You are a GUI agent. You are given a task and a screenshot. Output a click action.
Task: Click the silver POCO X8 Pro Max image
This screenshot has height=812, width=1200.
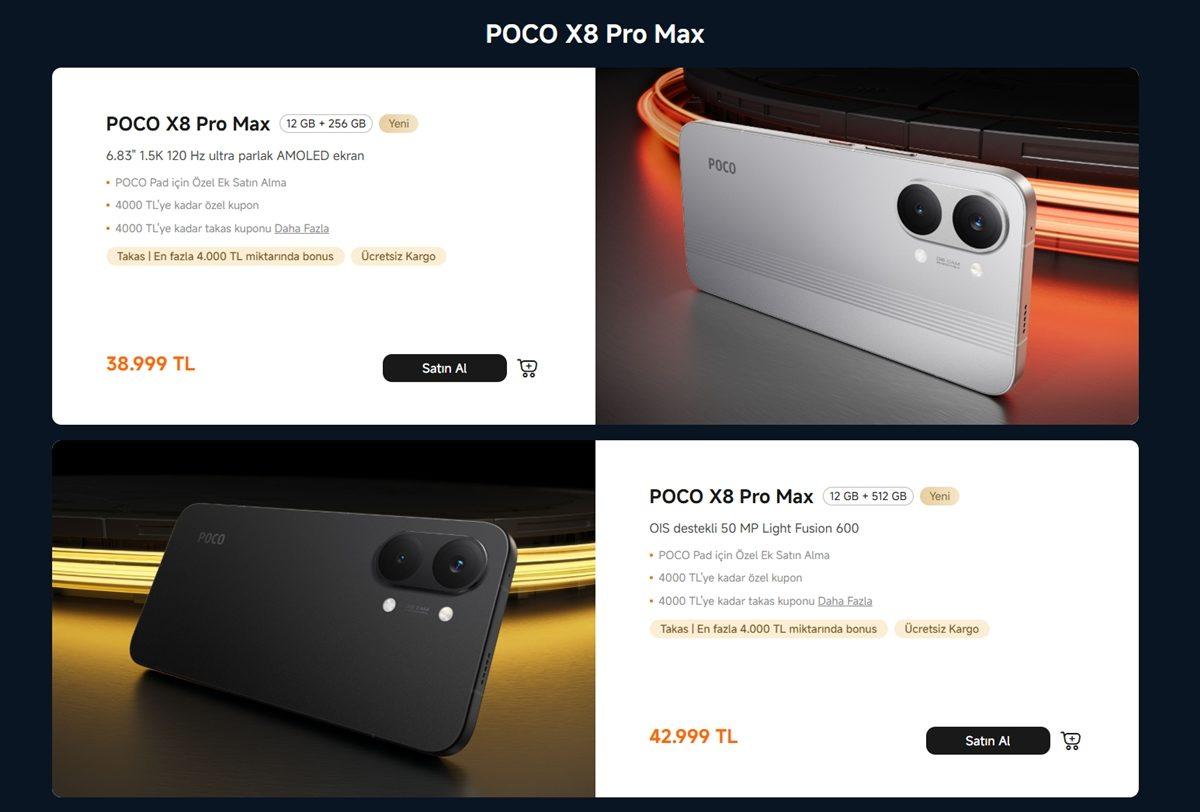(867, 246)
